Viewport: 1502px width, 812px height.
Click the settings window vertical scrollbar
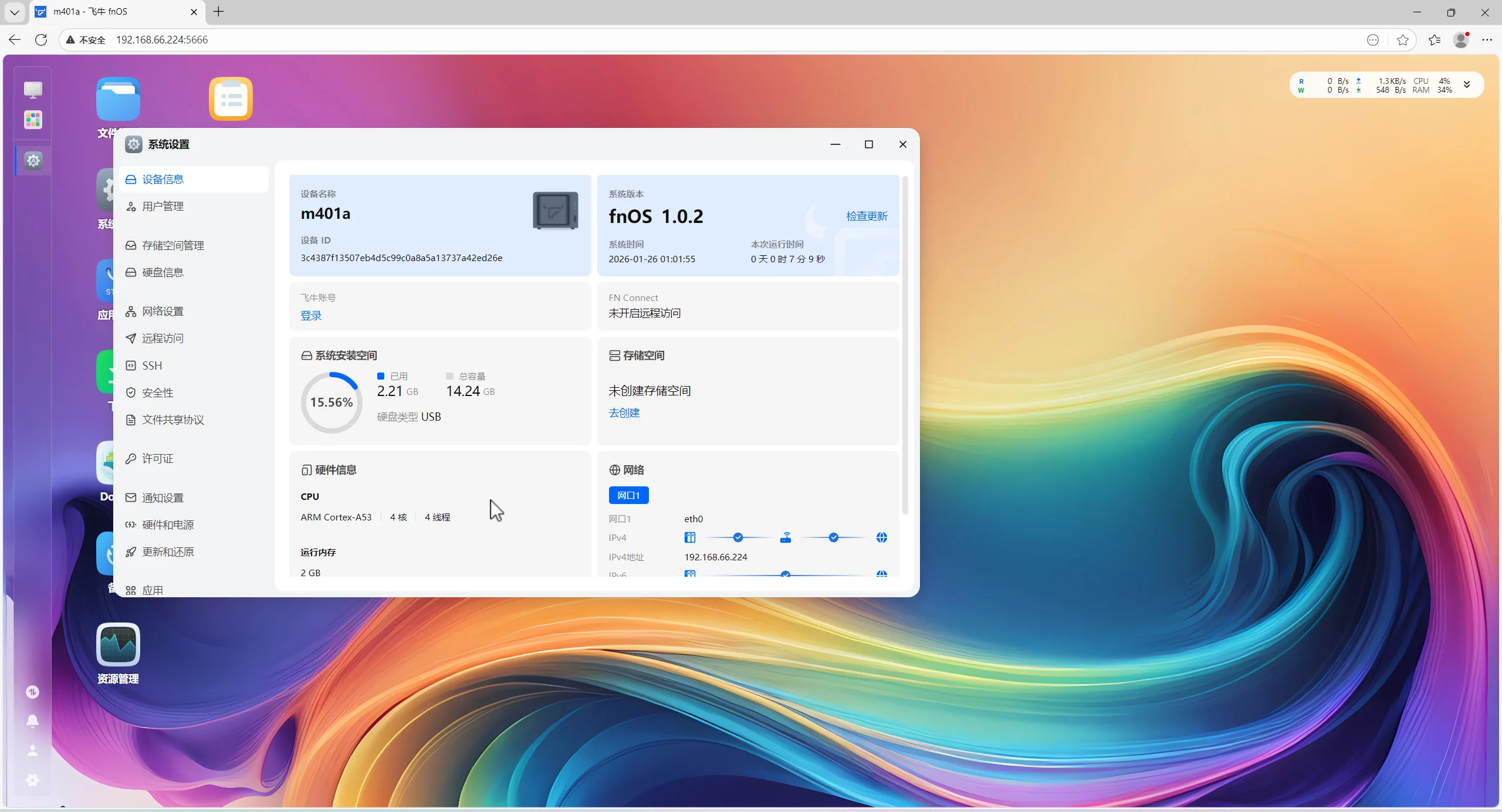tap(905, 346)
